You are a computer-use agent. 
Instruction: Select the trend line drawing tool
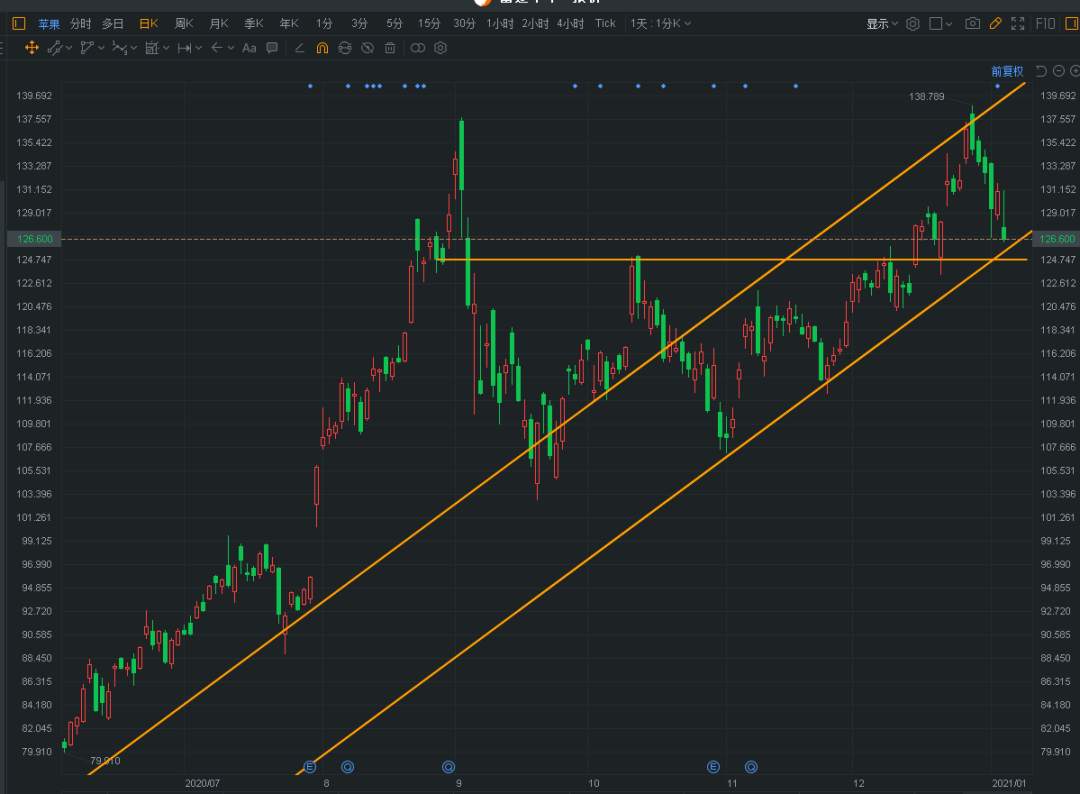[x=55, y=48]
